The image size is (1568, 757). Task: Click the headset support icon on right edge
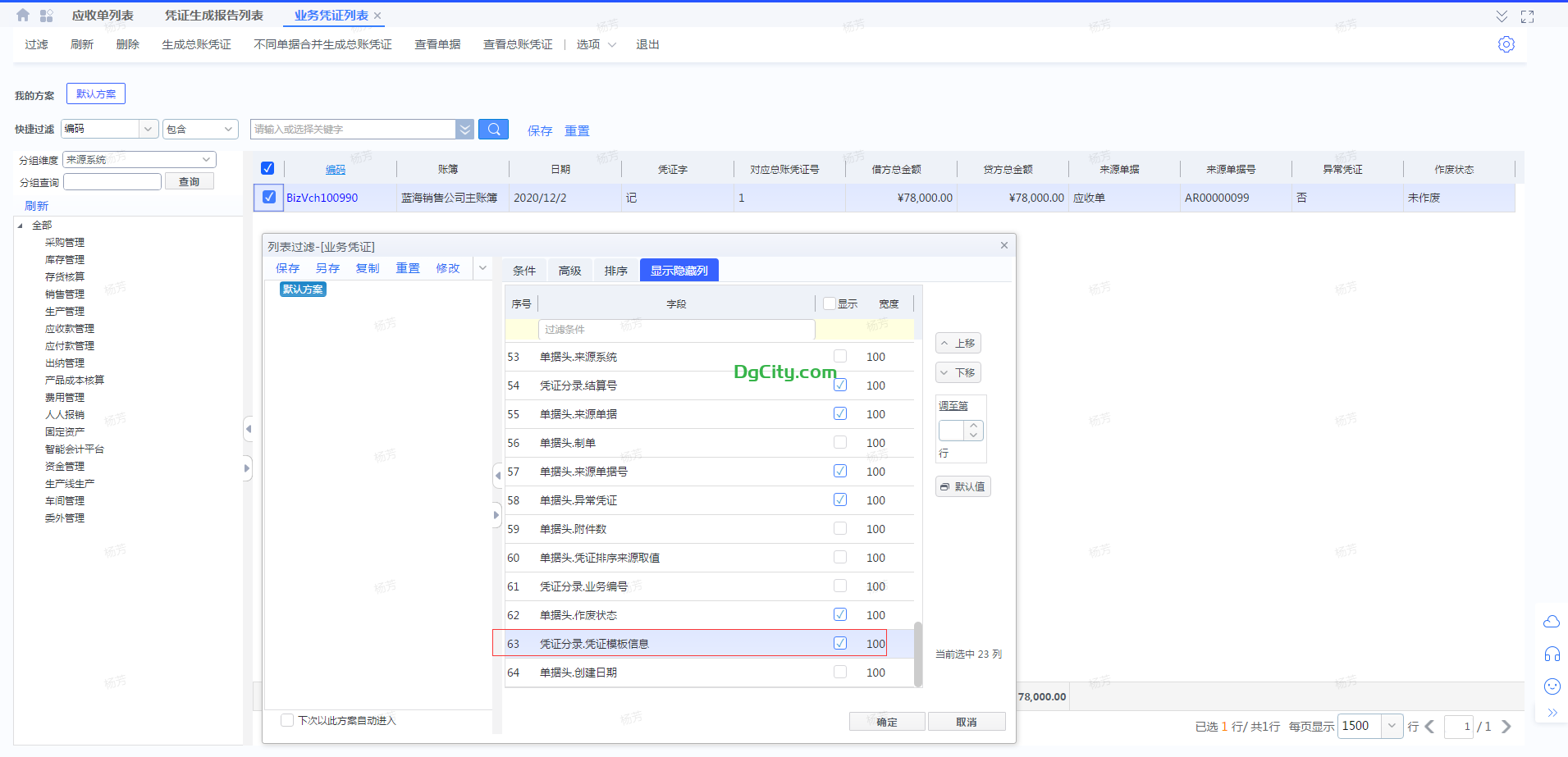click(1552, 654)
